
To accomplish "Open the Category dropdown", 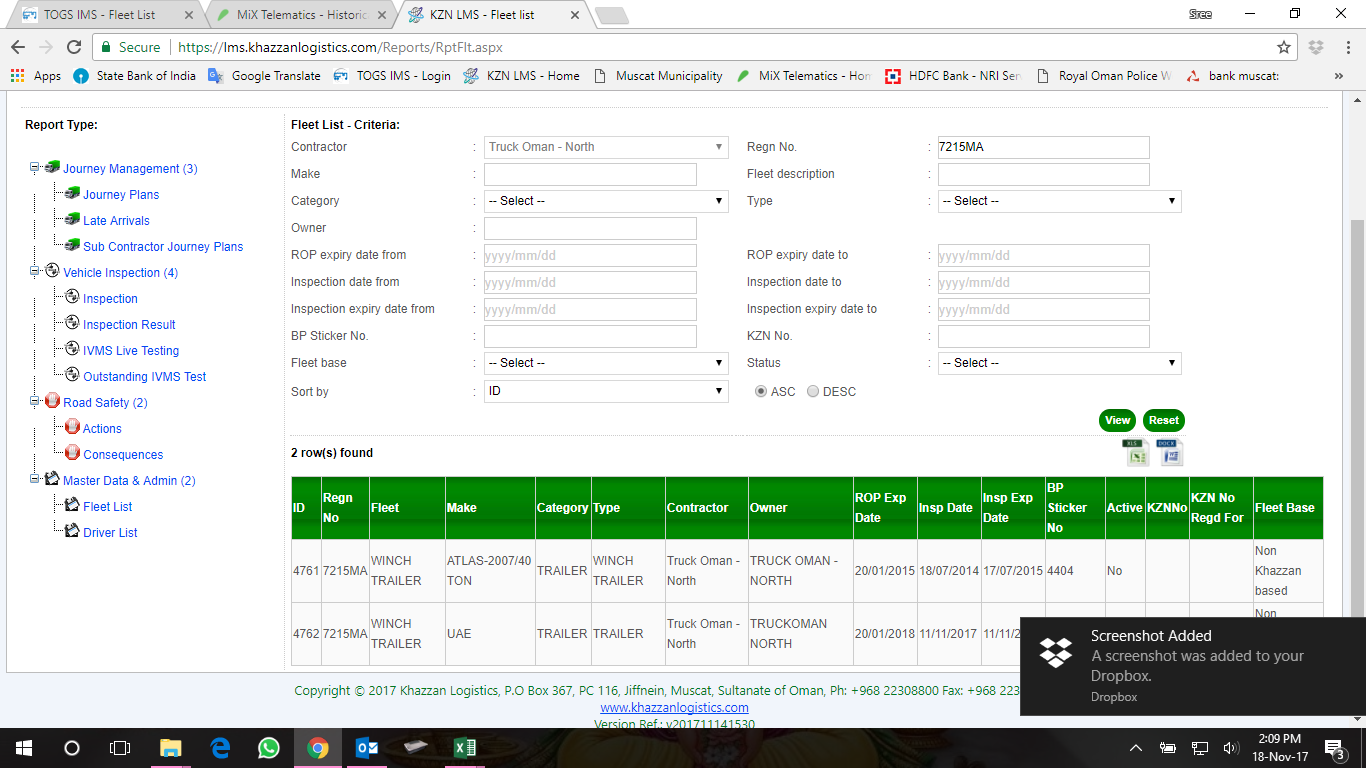I will click(x=606, y=201).
